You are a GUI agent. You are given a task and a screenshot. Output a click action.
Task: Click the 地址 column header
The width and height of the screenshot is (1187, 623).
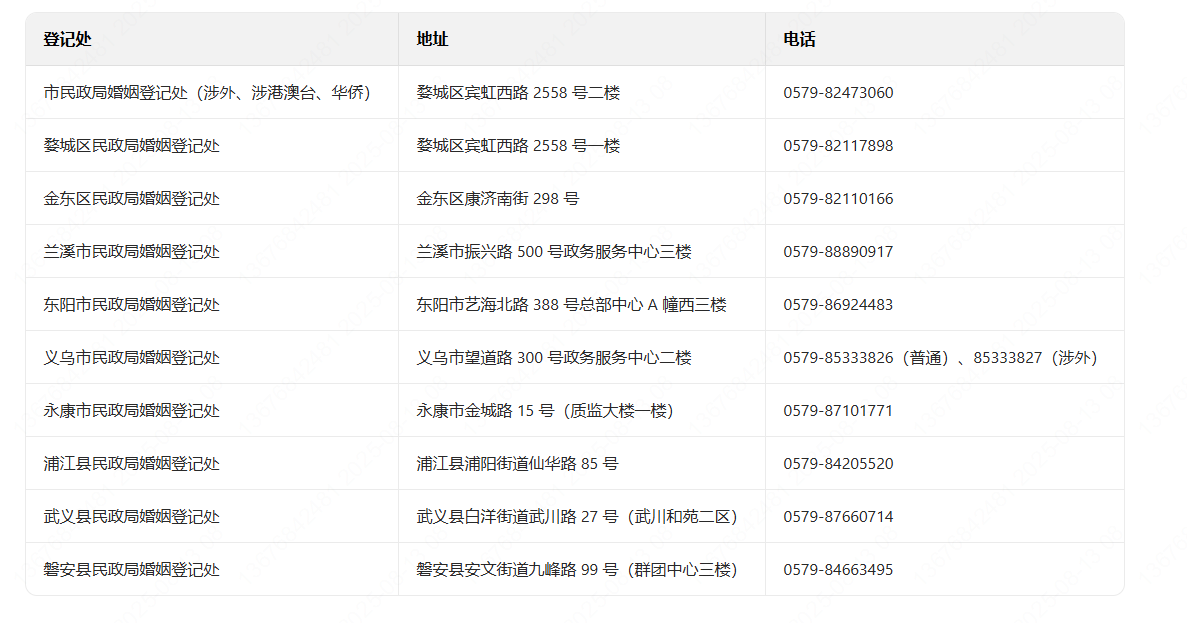pos(581,39)
